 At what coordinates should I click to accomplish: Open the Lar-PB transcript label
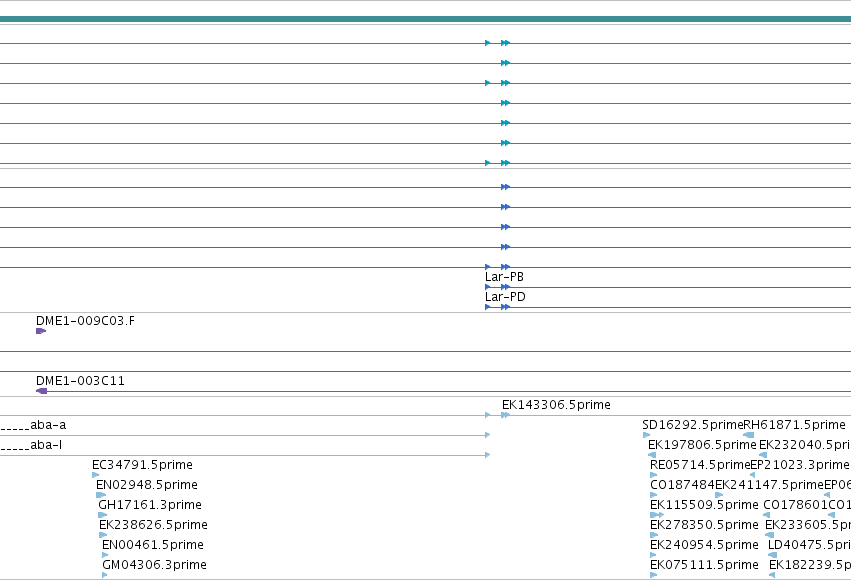coord(504,277)
